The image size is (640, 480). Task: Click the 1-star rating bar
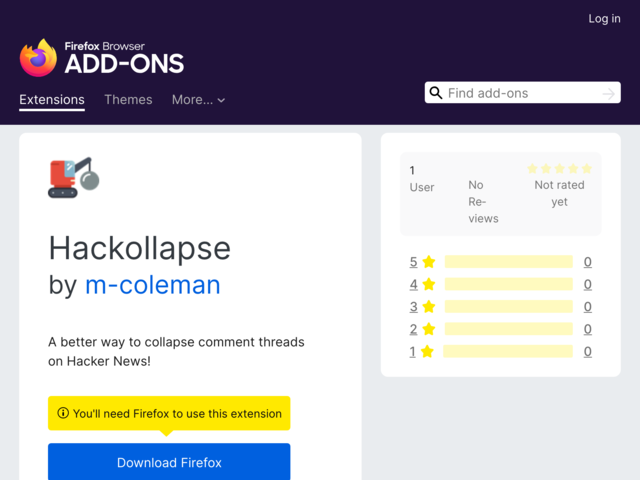tap(508, 351)
